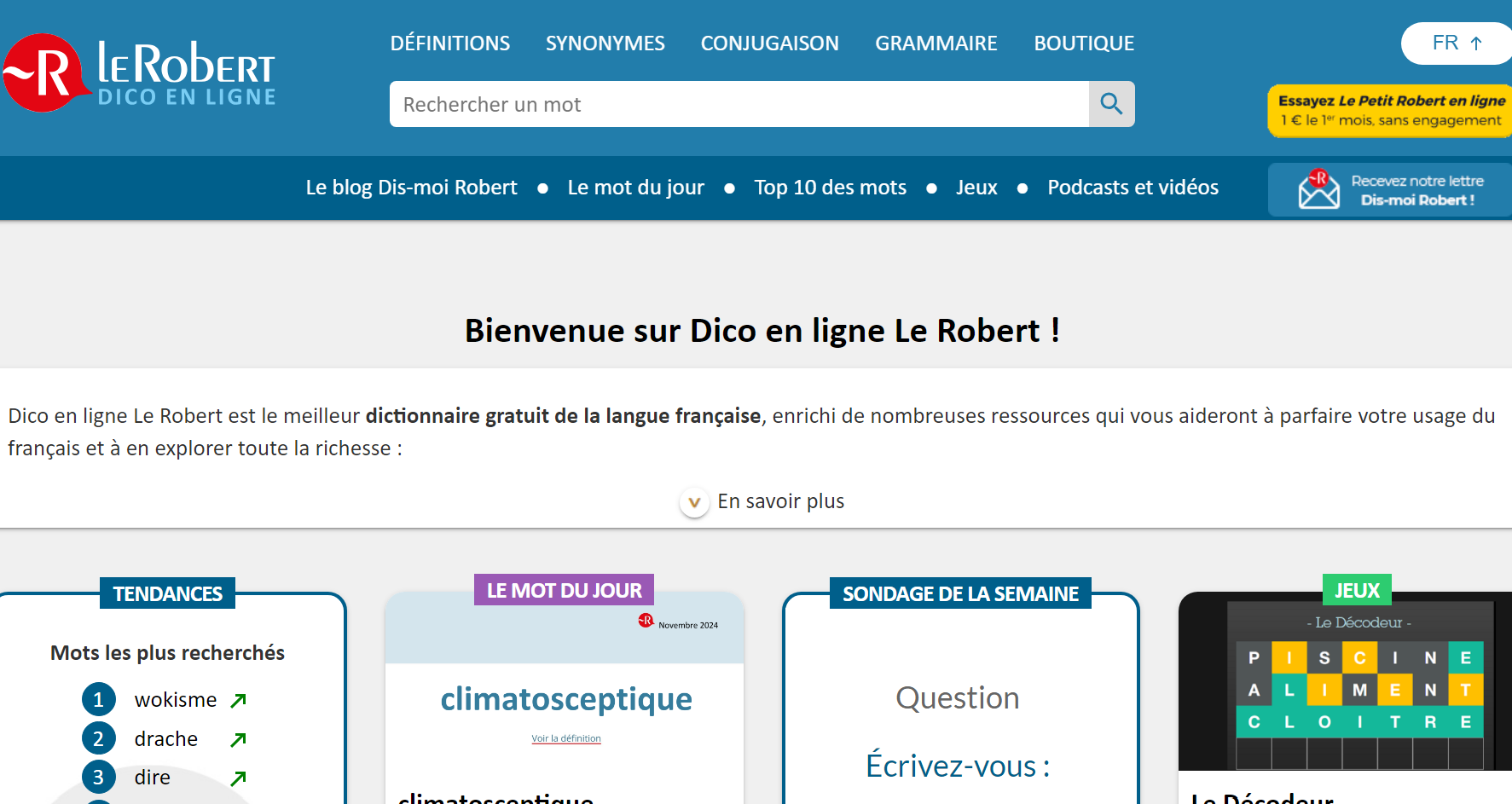Expand the En savoir plus section

762,501
